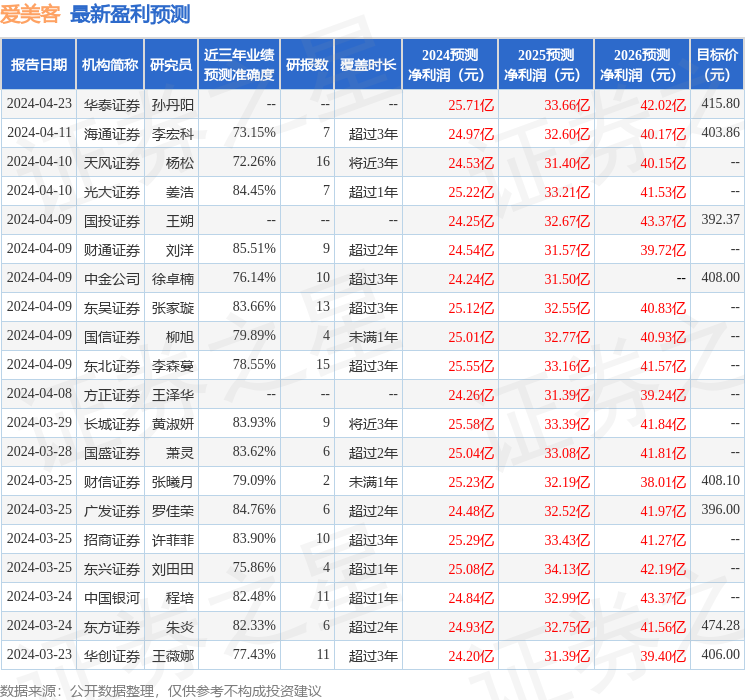This screenshot has width=745, height=700.
Task: Select the 海通证券 institution cell
Action: point(112,134)
